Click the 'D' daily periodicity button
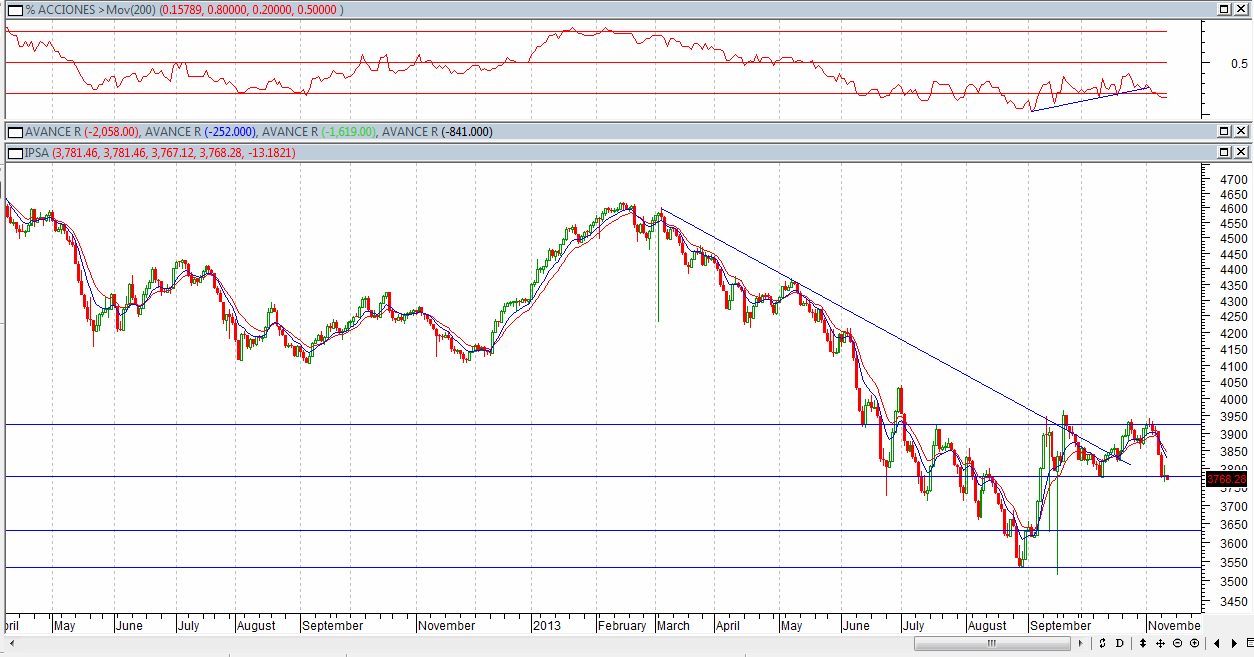 click(1120, 643)
